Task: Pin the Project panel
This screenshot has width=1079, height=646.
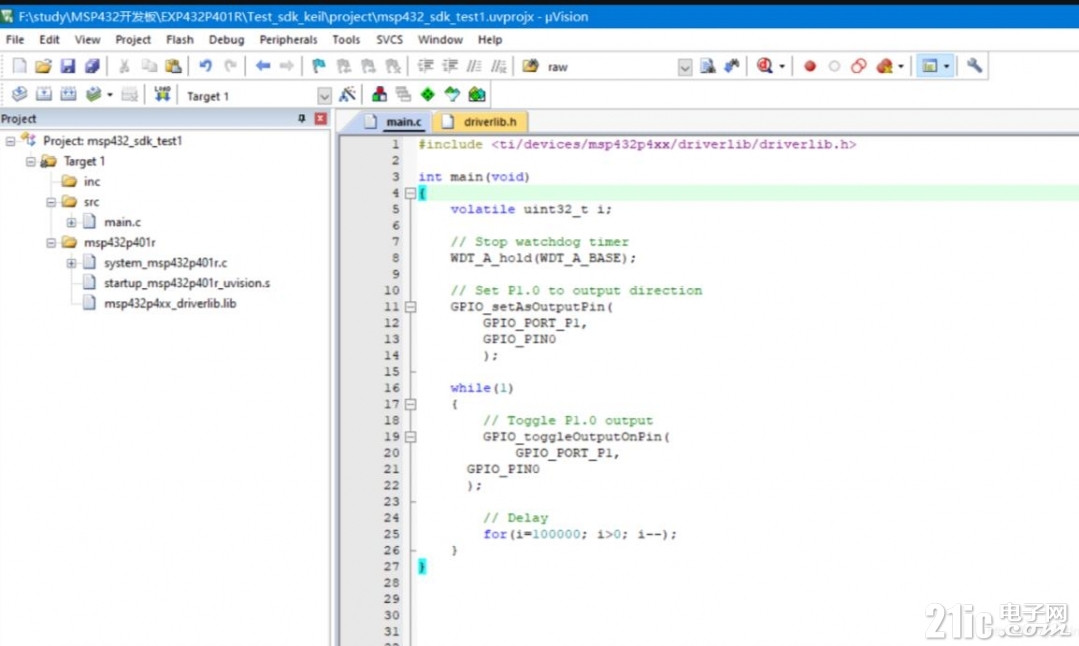Action: click(301, 118)
